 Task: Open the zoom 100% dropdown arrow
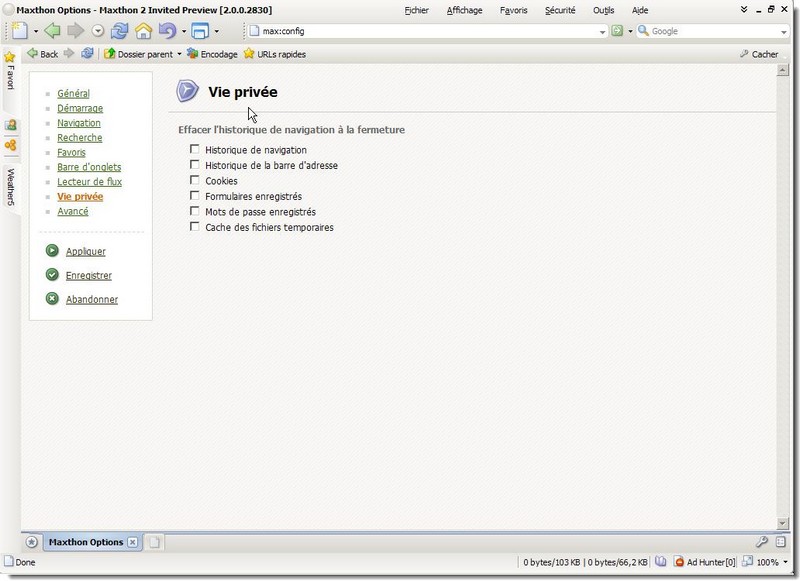tap(785, 562)
